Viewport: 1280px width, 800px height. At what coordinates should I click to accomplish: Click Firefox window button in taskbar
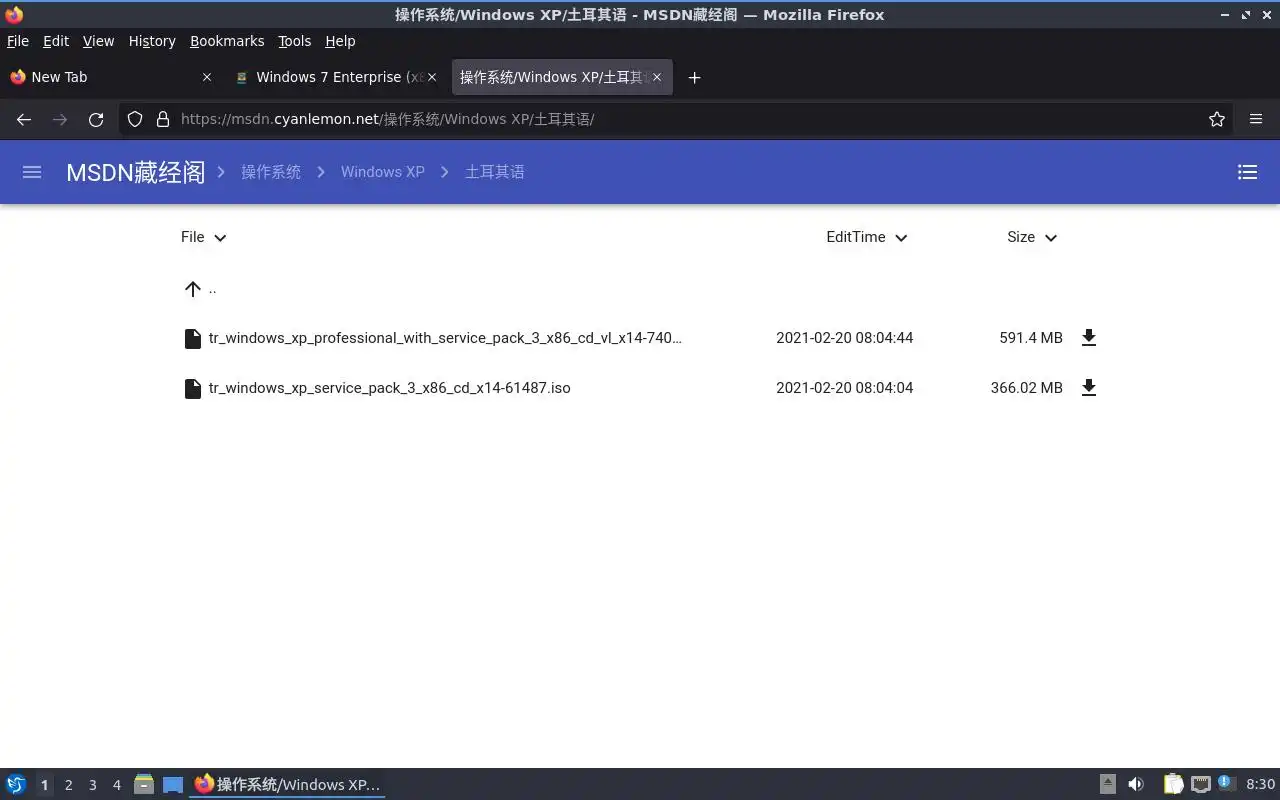click(x=288, y=784)
